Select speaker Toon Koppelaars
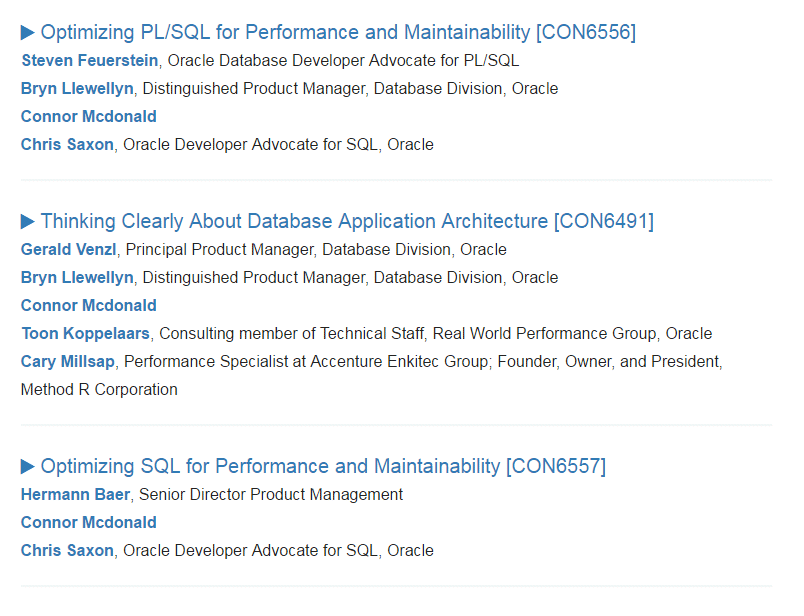Viewport: 804px width, 616px height. (85, 334)
